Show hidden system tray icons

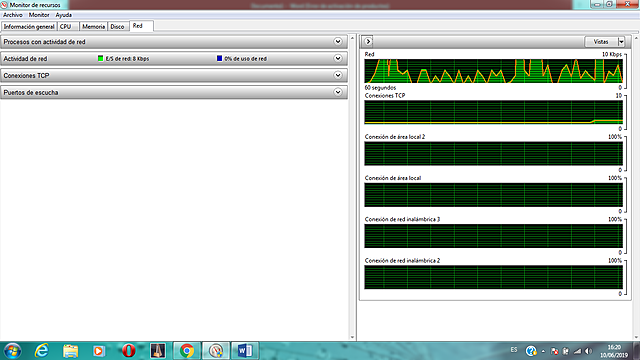pos(543,351)
